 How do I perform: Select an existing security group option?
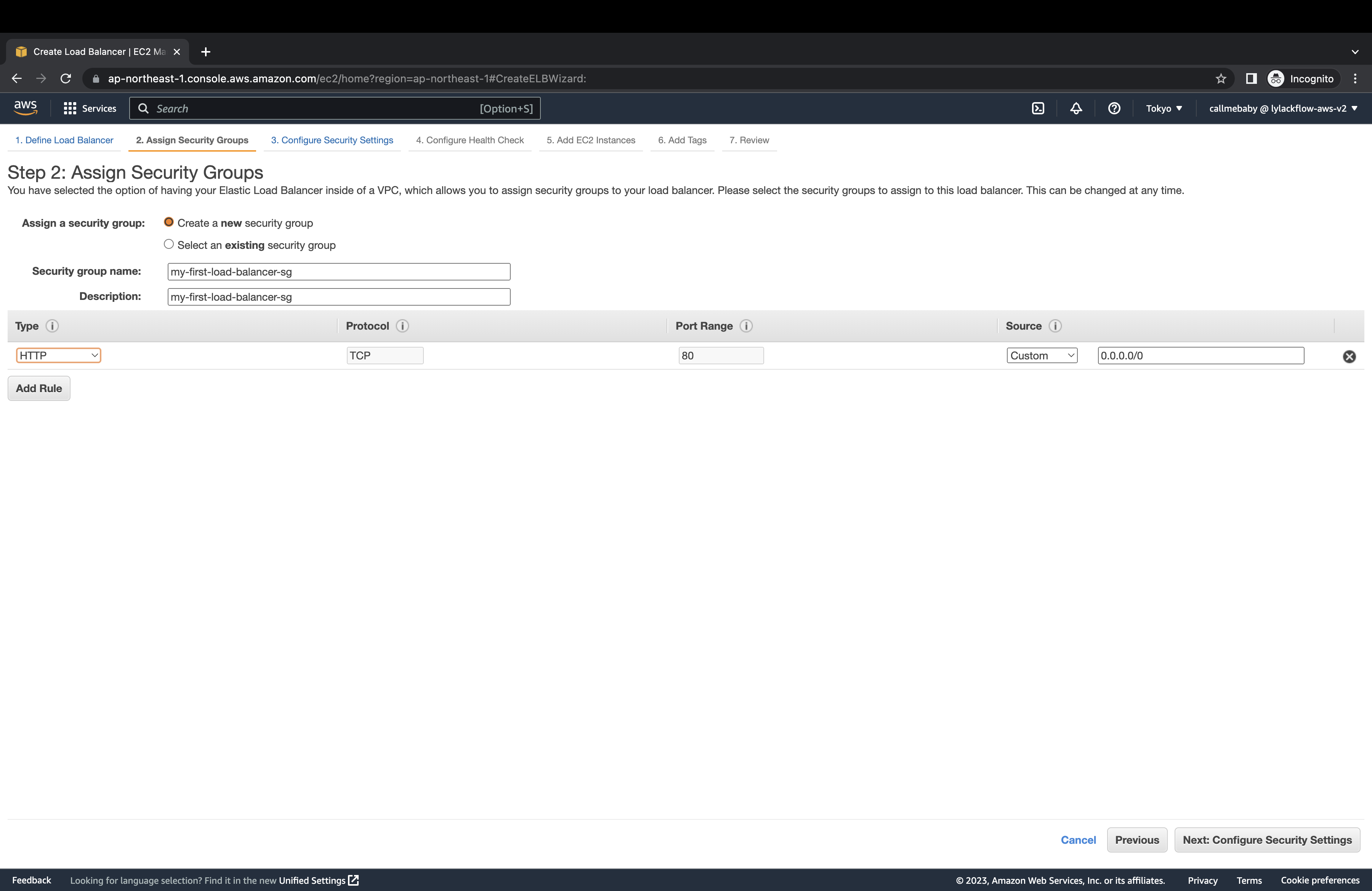168,244
